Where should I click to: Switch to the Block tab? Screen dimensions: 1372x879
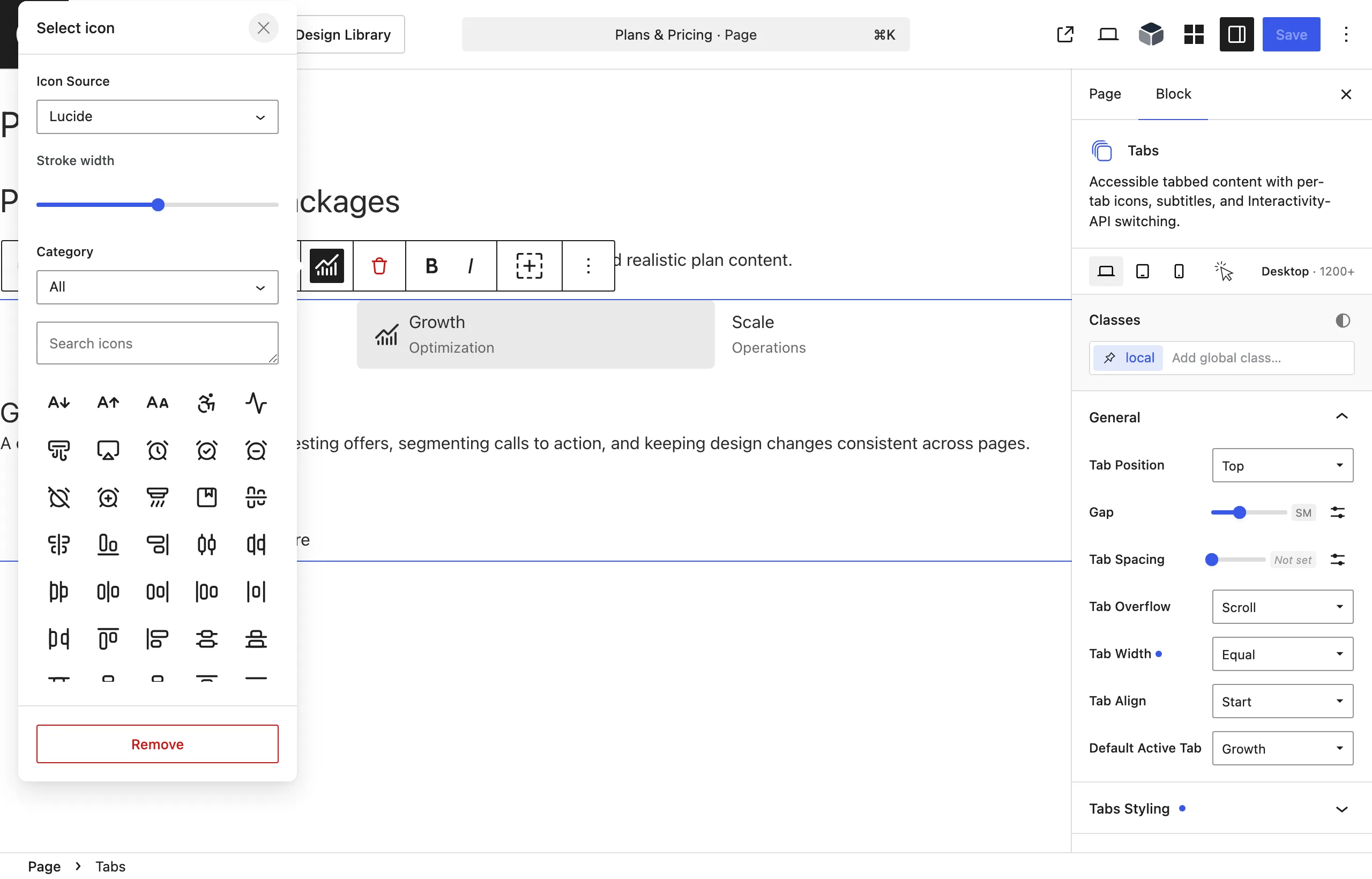click(1173, 94)
